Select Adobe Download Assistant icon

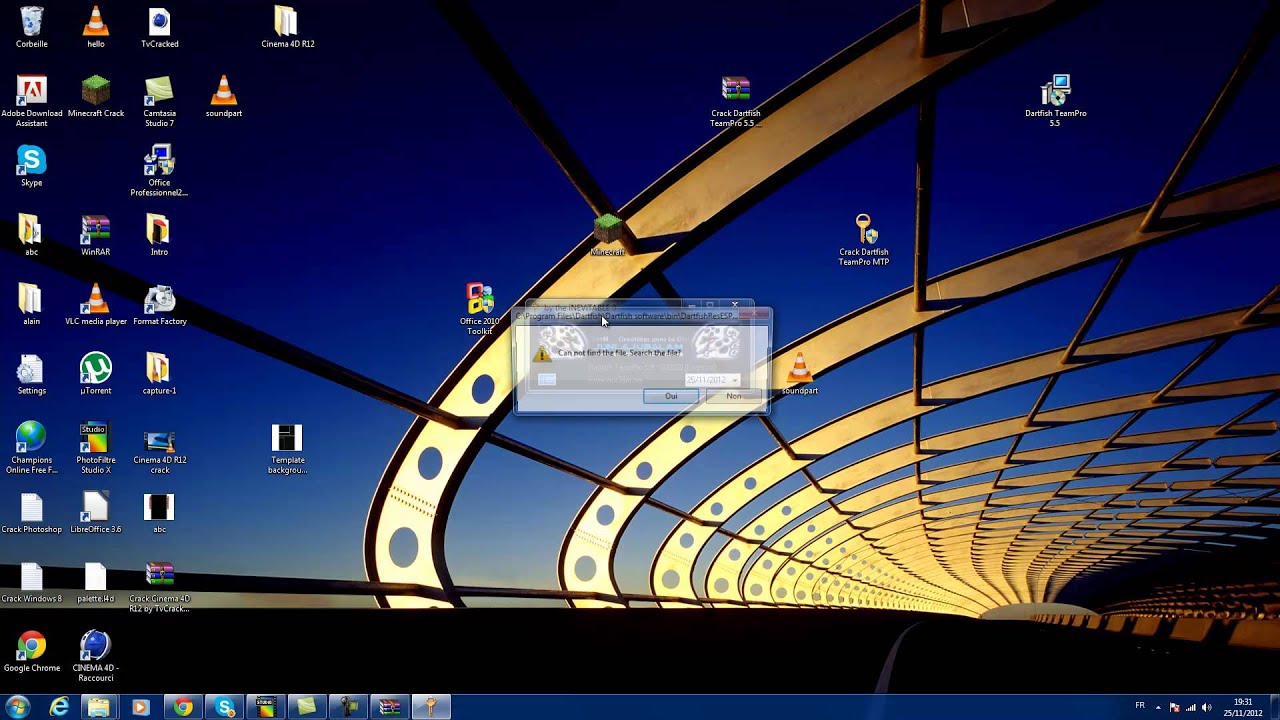(32, 102)
